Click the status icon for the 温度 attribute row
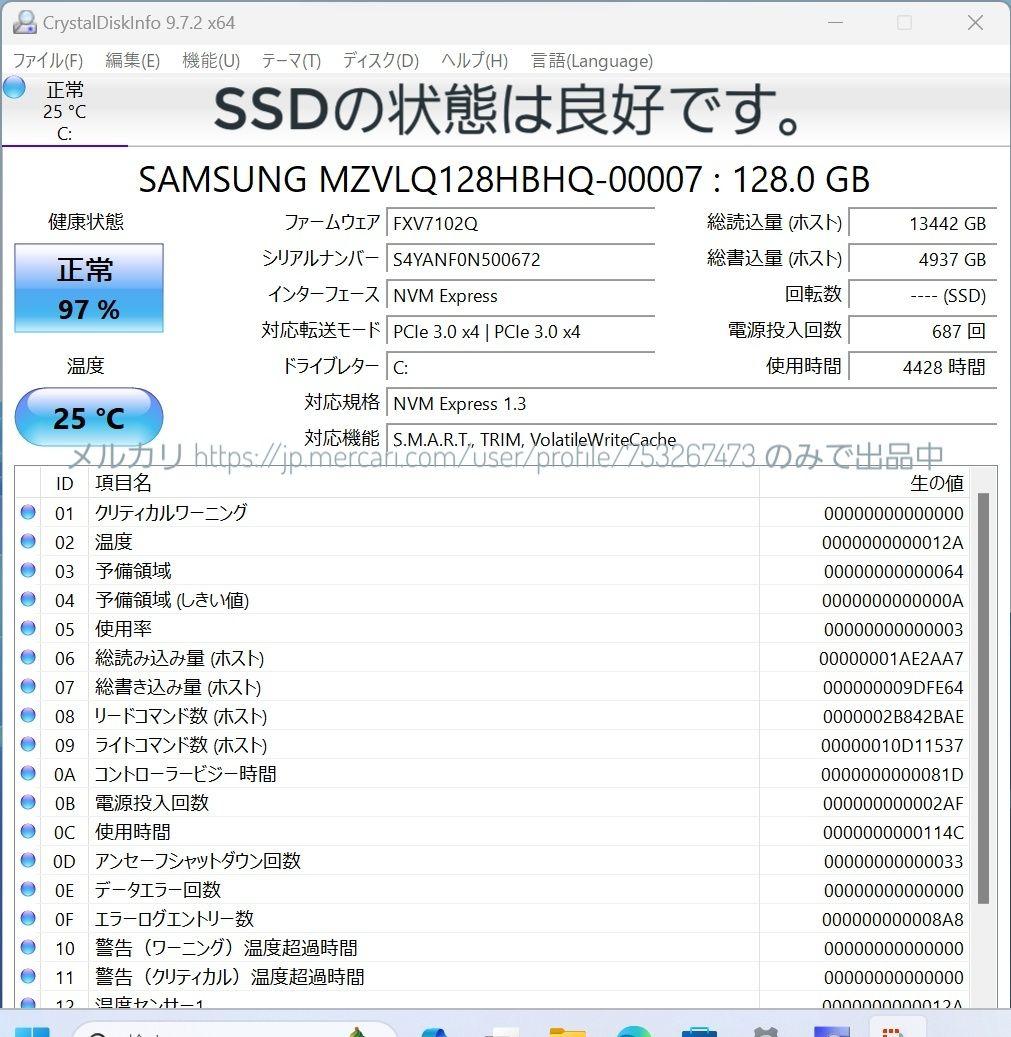 (27, 542)
